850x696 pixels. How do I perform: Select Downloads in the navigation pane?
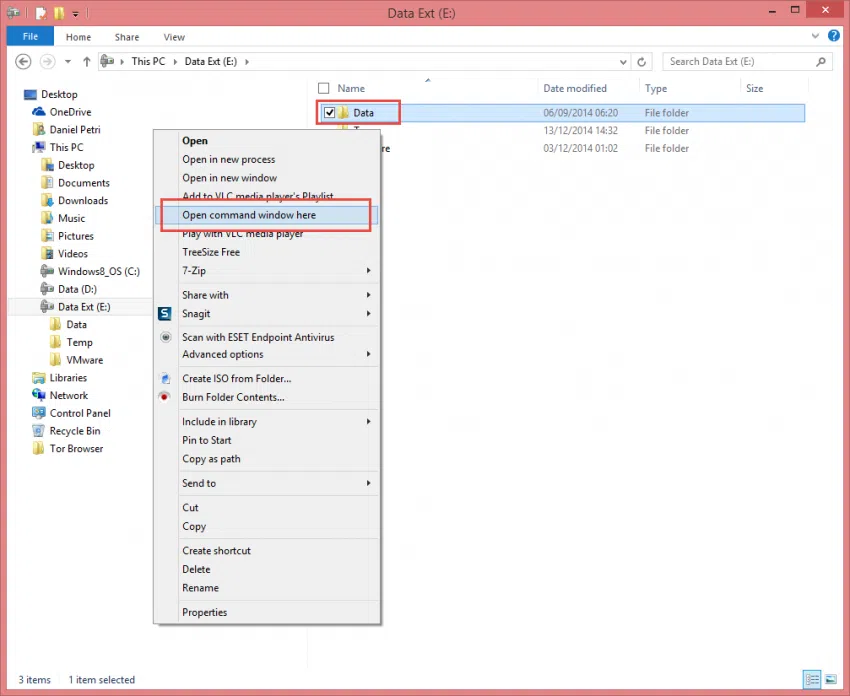pos(83,201)
